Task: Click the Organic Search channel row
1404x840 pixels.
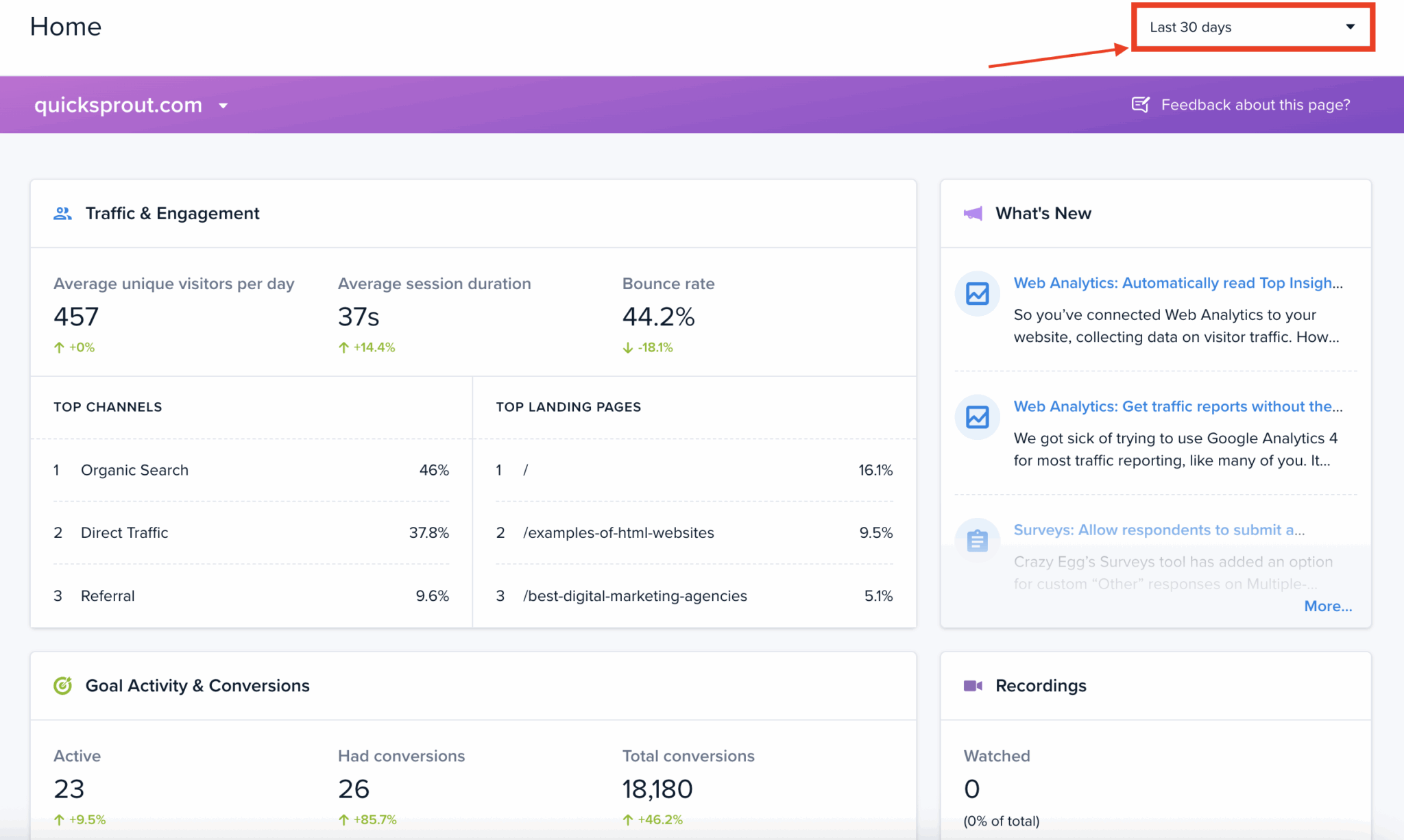Action: [134, 470]
